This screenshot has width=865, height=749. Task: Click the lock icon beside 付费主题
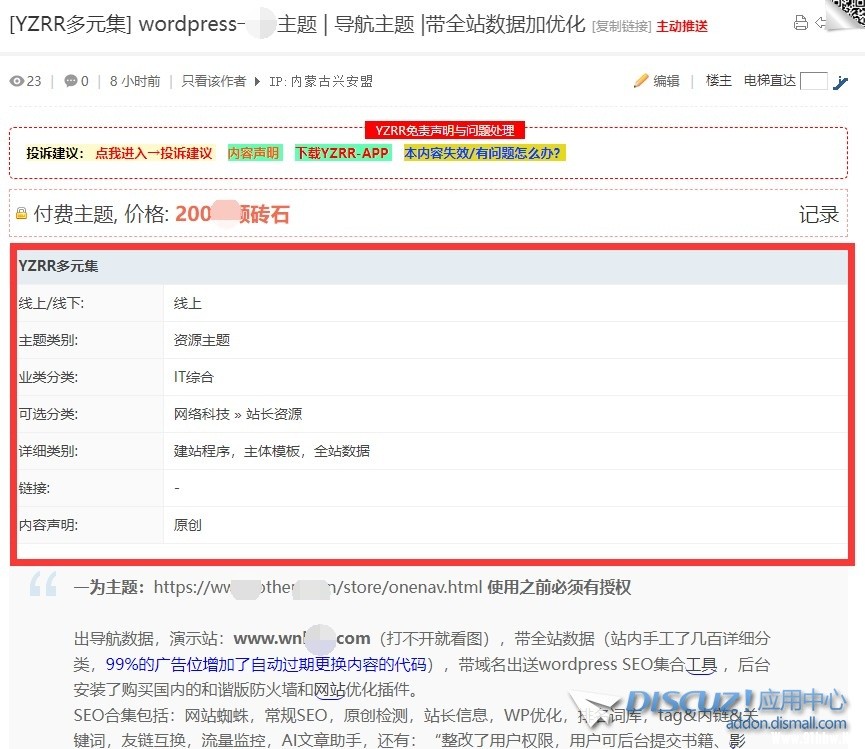(x=21, y=214)
